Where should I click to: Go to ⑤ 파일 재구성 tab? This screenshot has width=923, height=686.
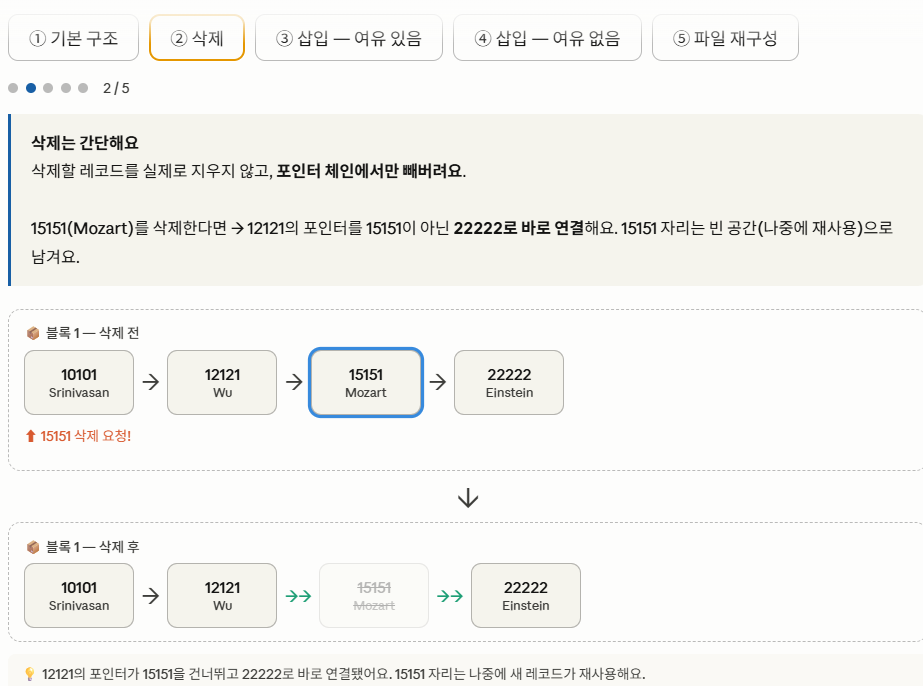725,38
